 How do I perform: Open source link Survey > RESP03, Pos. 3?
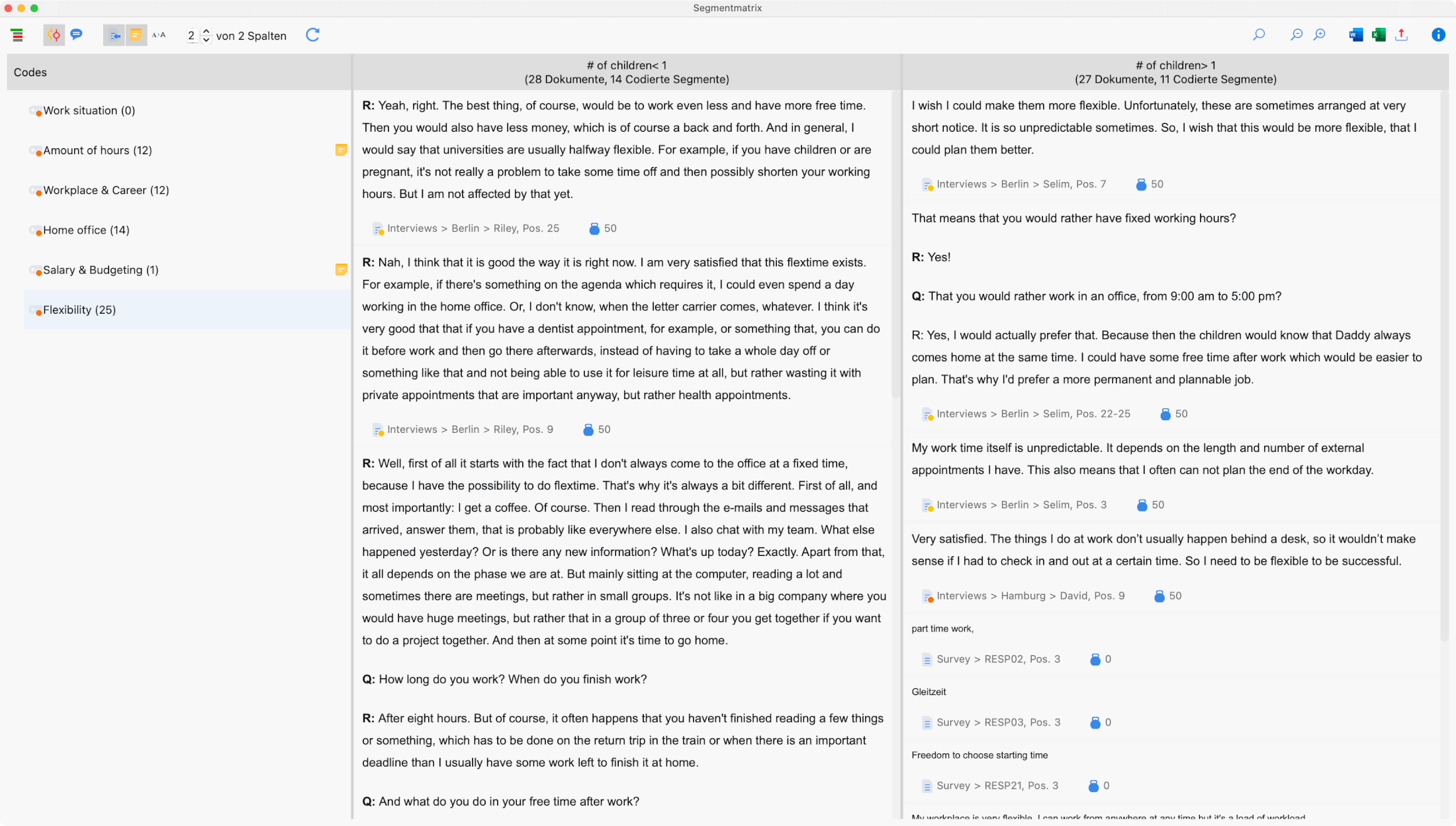(x=998, y=722)
